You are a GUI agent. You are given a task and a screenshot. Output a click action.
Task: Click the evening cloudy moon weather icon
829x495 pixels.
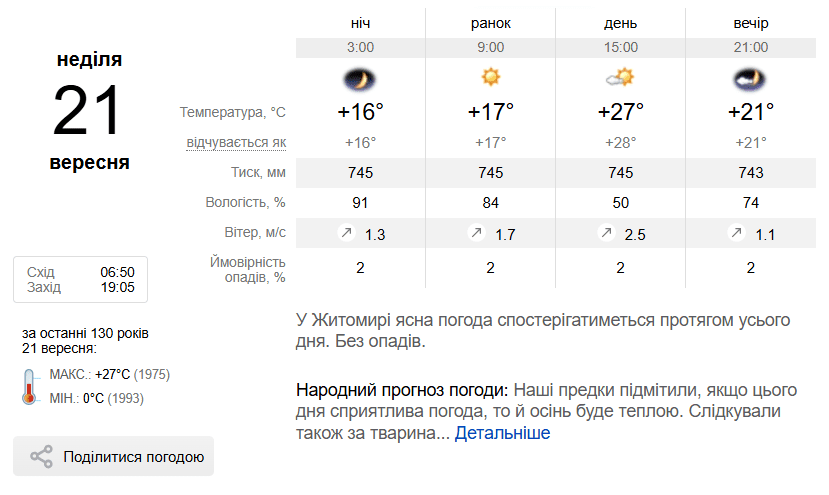click(749, 78)
